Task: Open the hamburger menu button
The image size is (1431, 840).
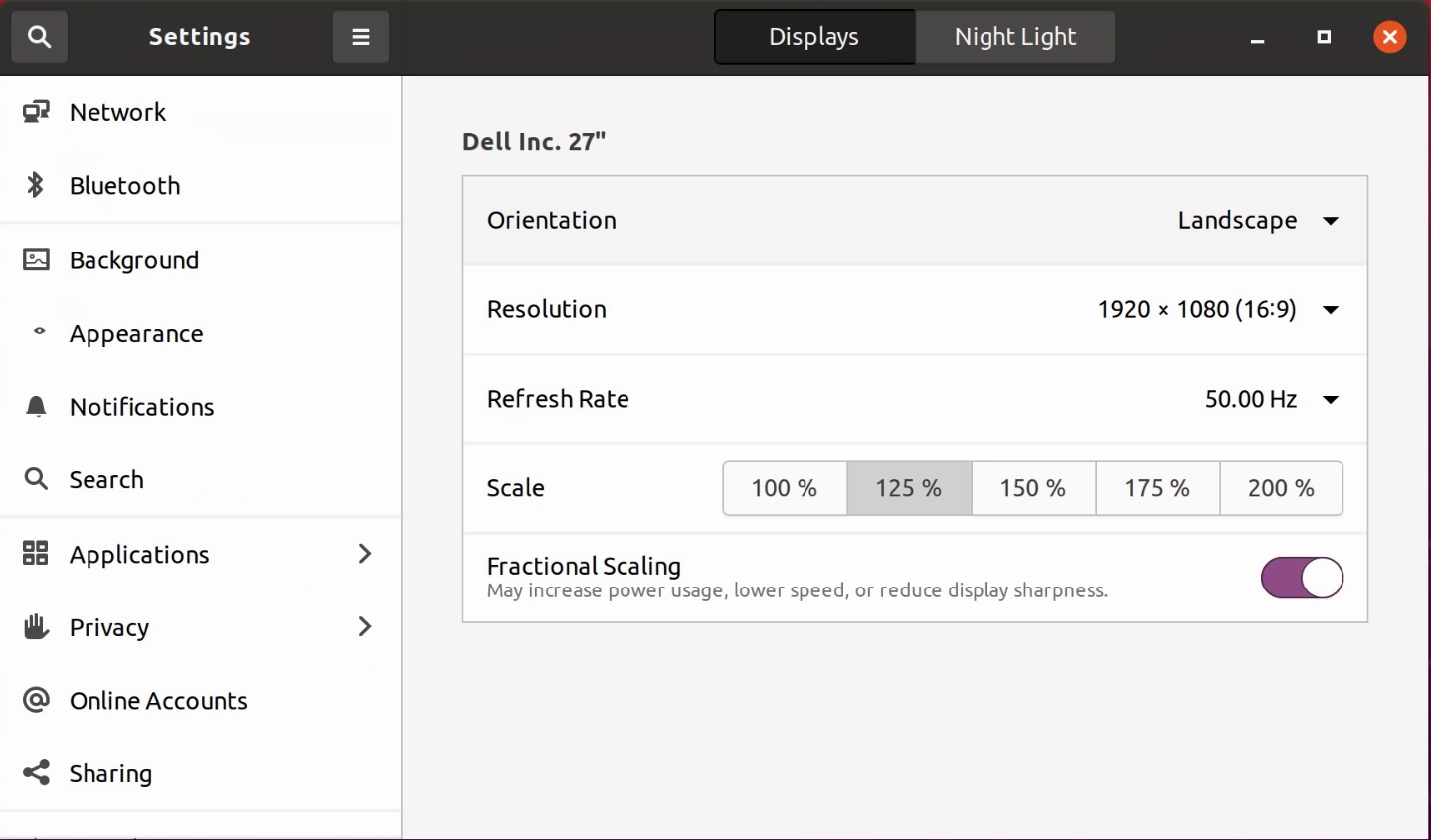Action: pyautogui.click(x=360, y=37)
